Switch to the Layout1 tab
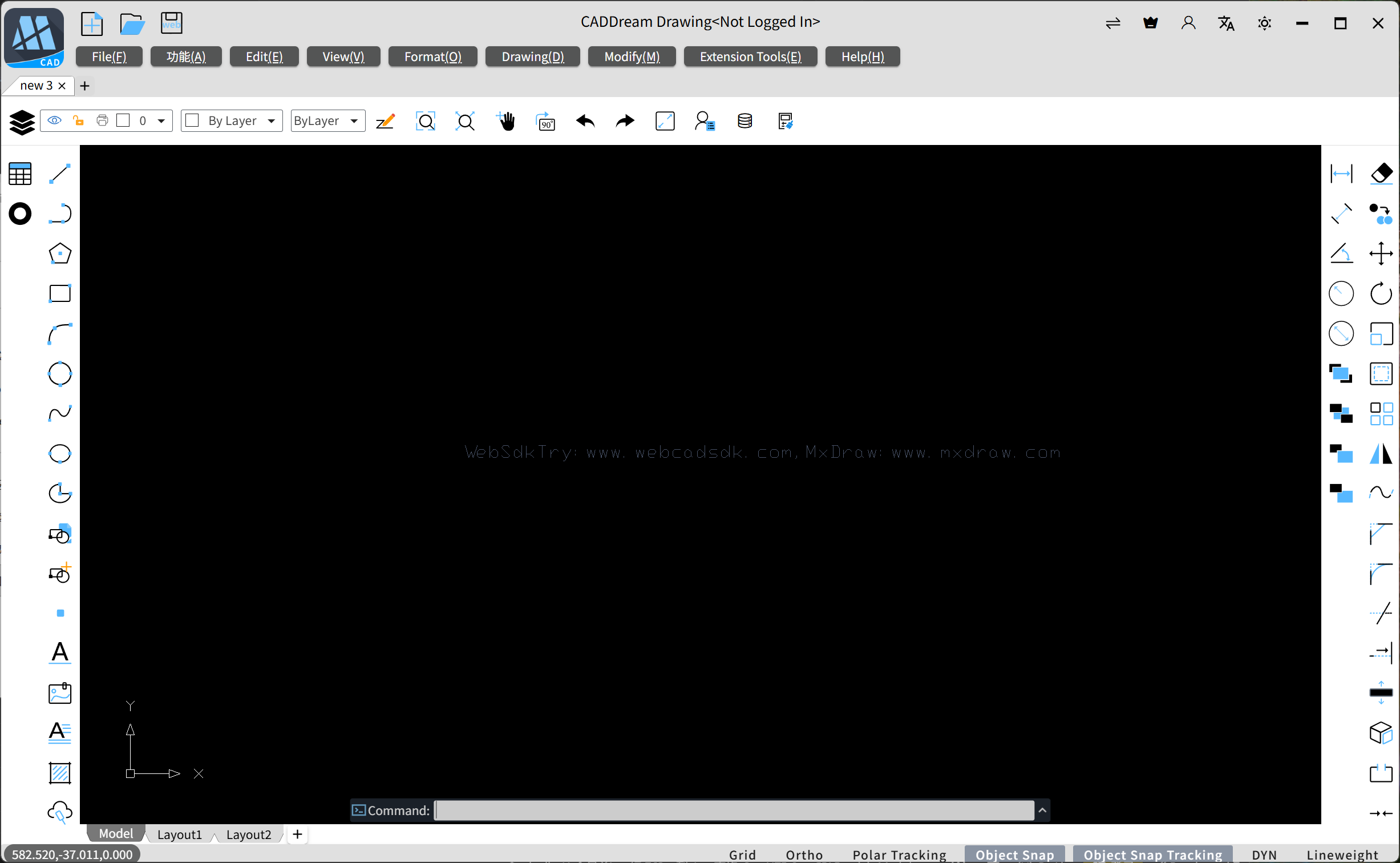 pyautogui.click(x=180, y=834)
